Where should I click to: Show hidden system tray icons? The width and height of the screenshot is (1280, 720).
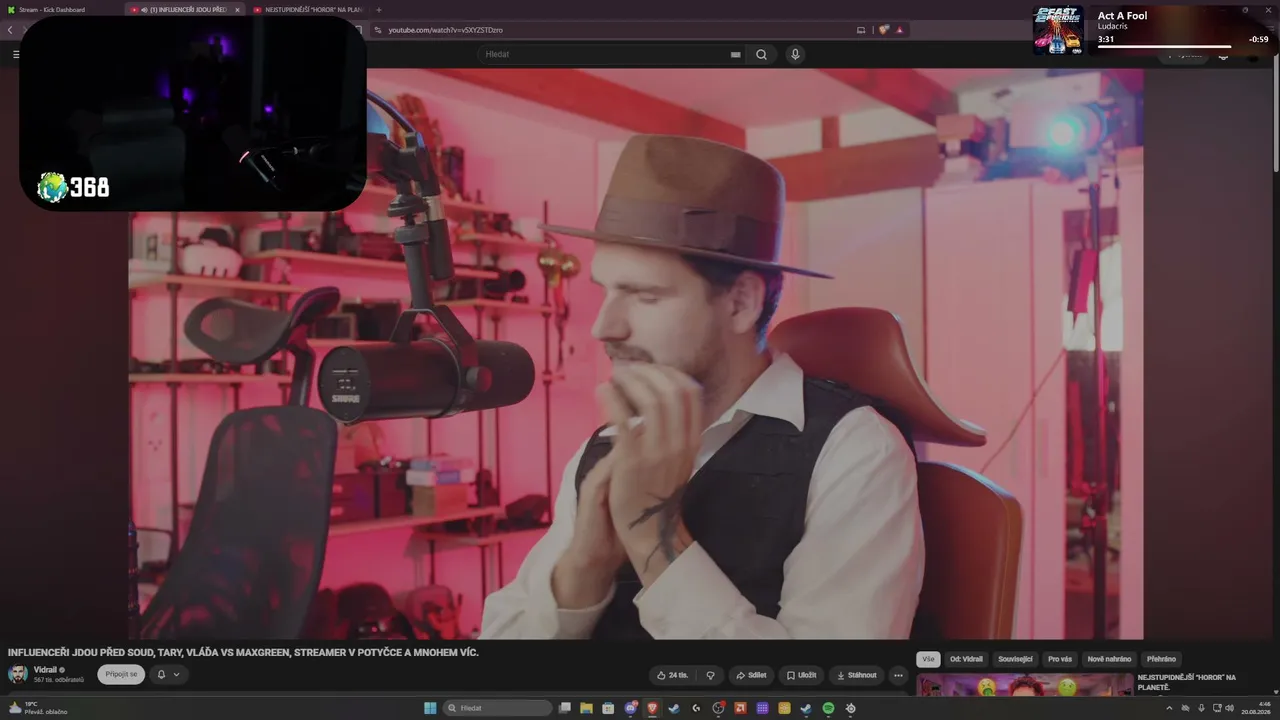[1169, 708]
